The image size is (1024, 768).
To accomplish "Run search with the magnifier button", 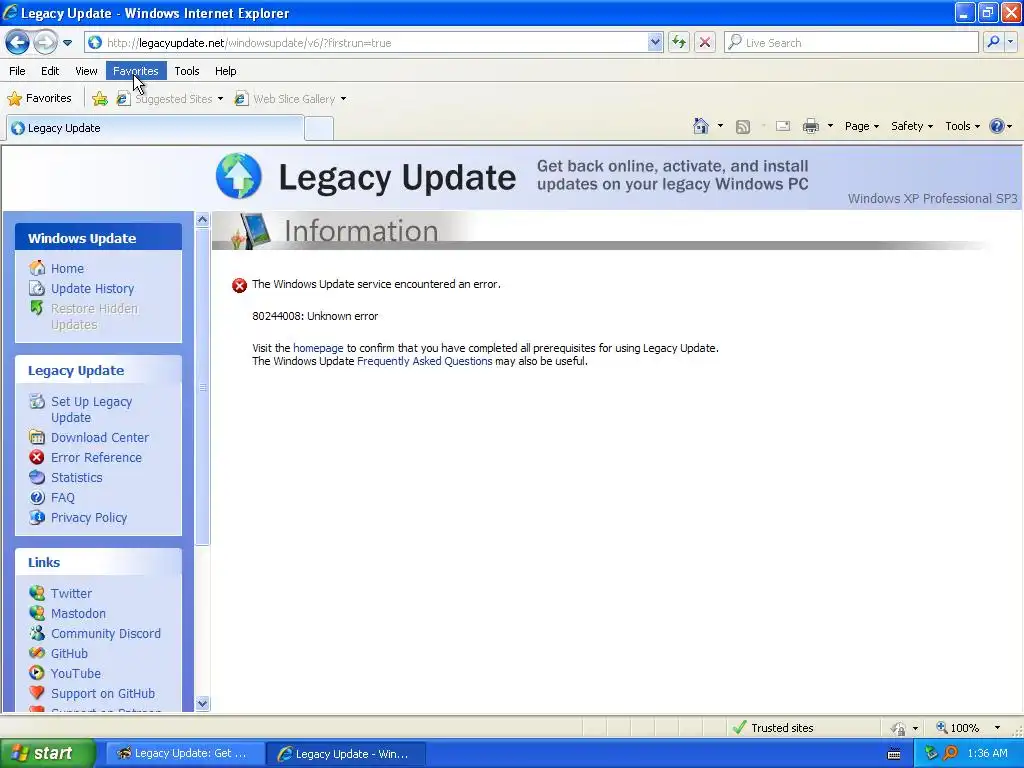I will click(993, 42).
